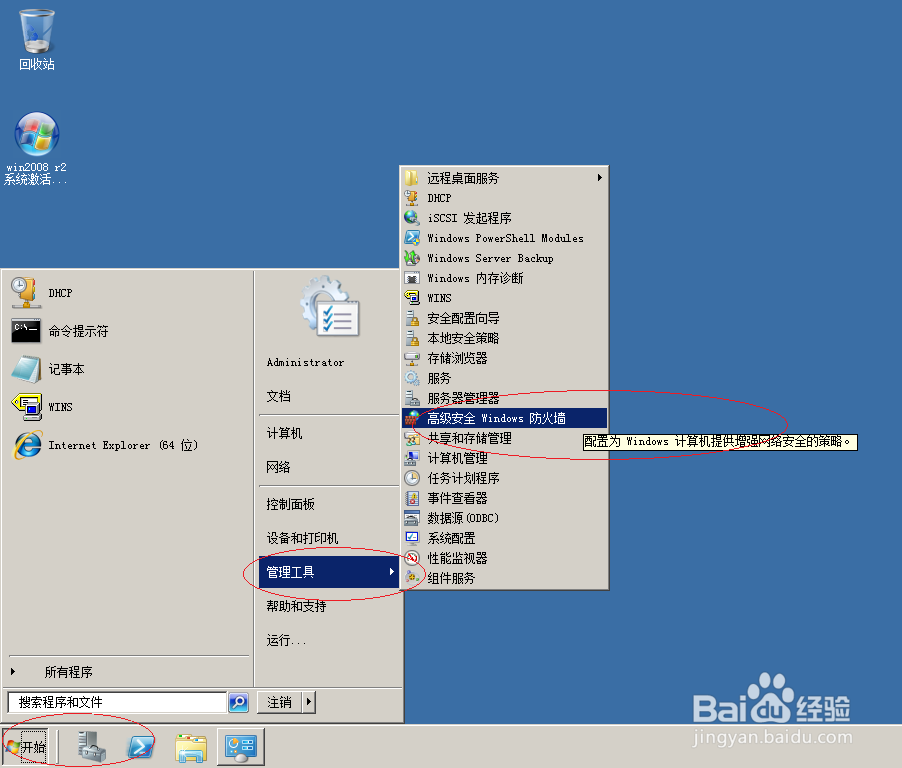Open 服务器管理器 menu entry

point(504,398)
